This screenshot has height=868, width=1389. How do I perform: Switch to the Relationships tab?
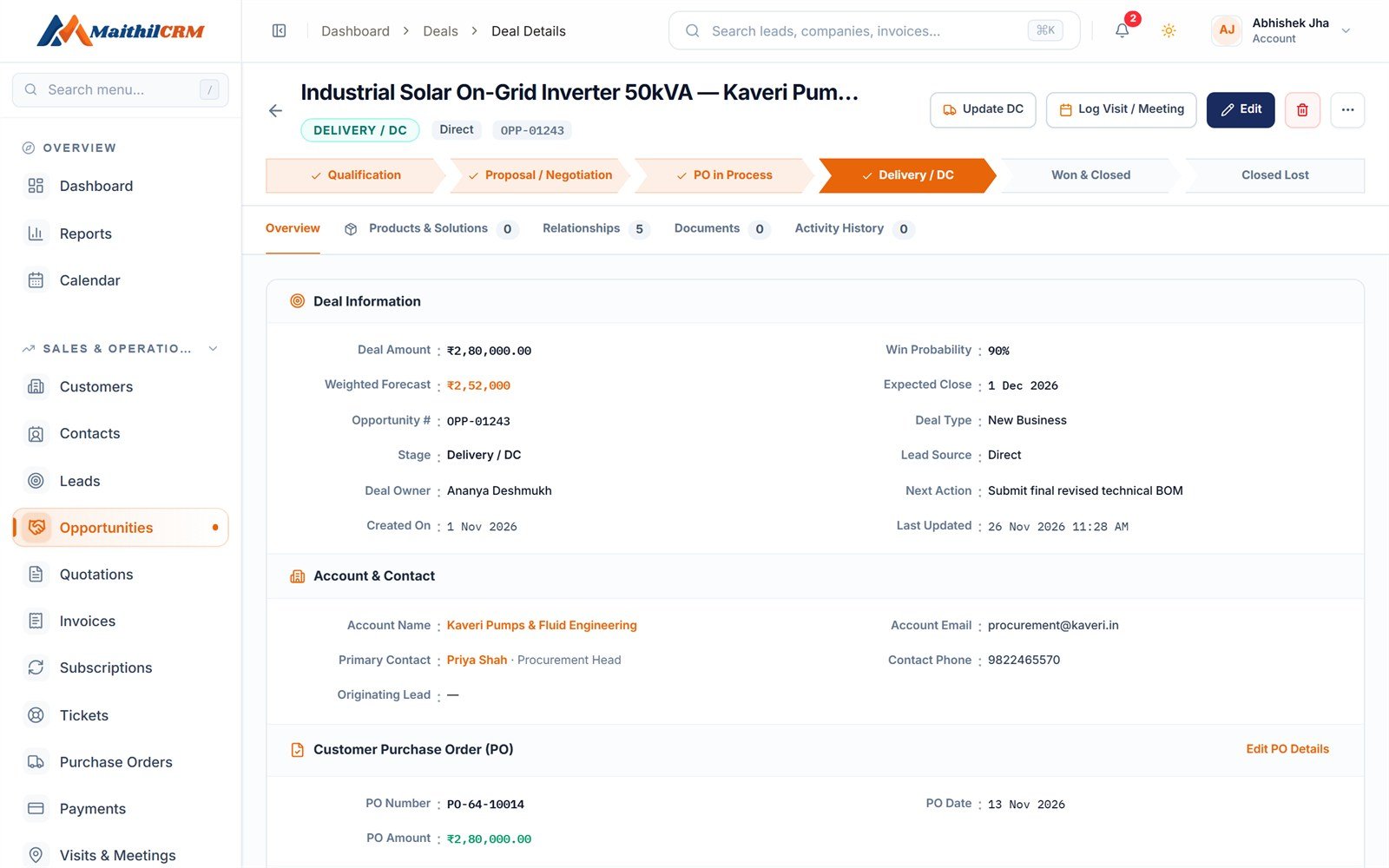pyautogui.click(x=596, y=229)
